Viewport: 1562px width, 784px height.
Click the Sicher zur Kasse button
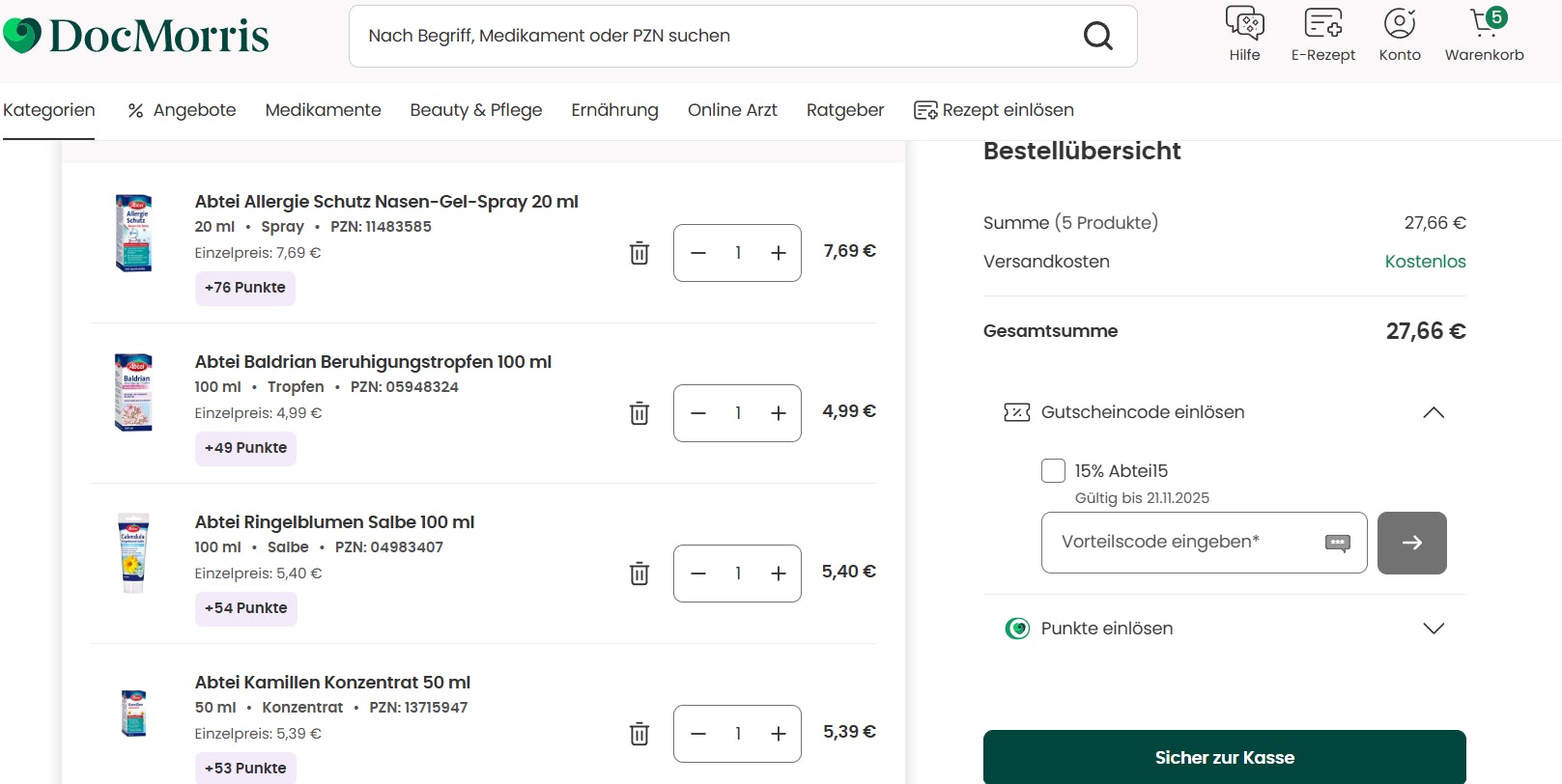click(1224, 757)
